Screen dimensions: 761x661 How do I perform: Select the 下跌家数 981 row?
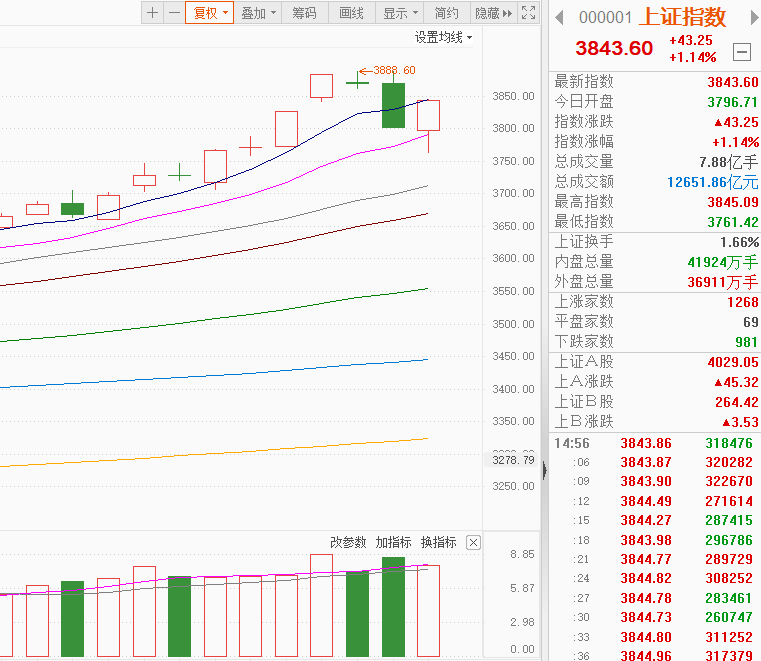(x=656, y=342)
